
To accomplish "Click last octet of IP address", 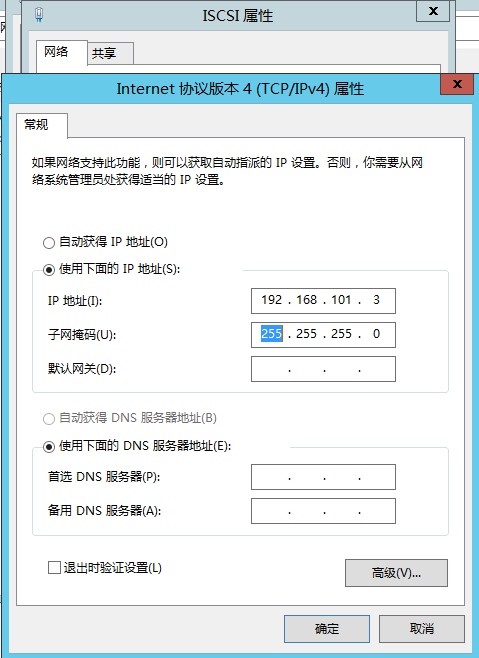I will pos(376,300).
